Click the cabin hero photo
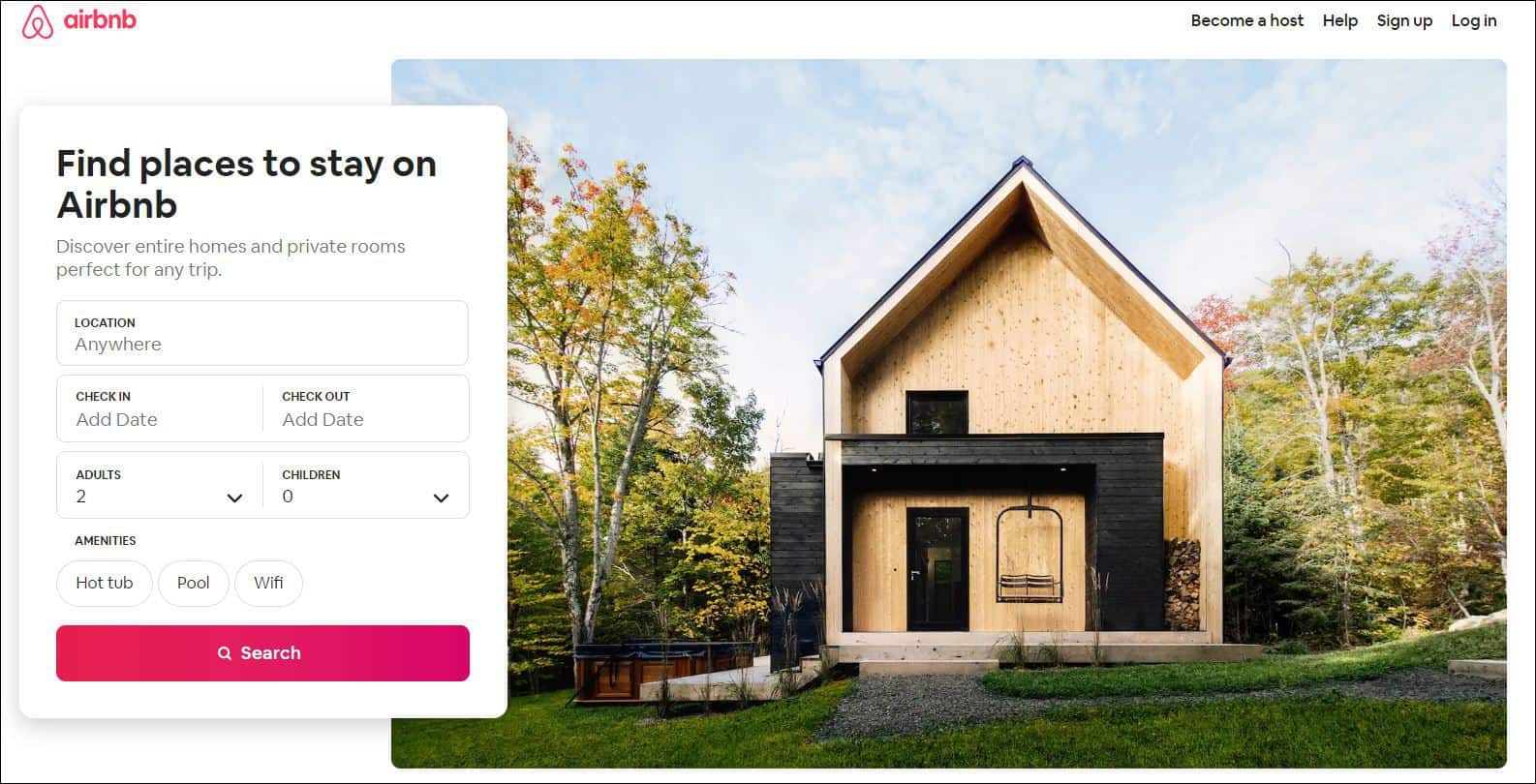This screenshot has height=784, width=1536. click(x=948, y=413)
